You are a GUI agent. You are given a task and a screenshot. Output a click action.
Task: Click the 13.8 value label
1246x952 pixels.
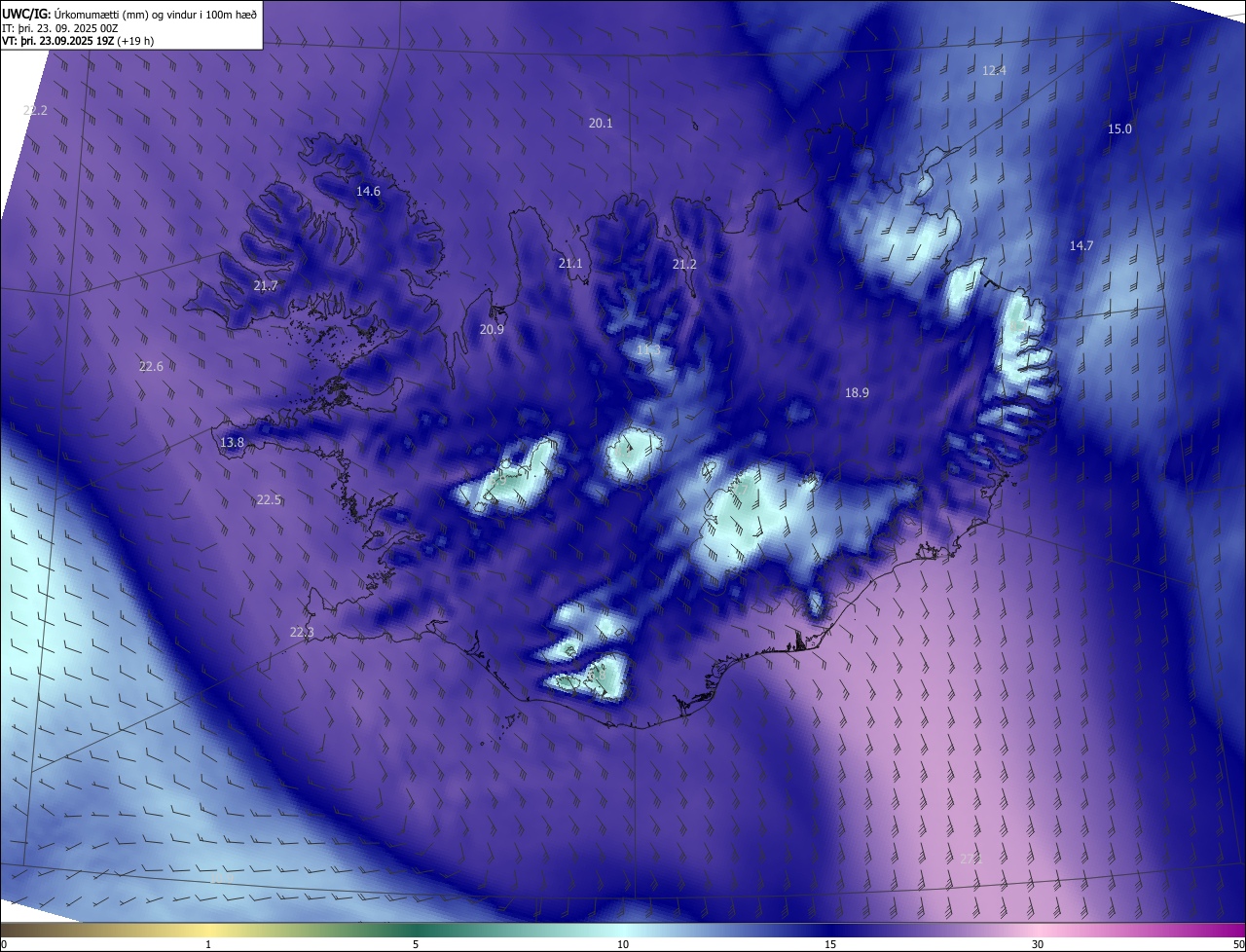232,442
